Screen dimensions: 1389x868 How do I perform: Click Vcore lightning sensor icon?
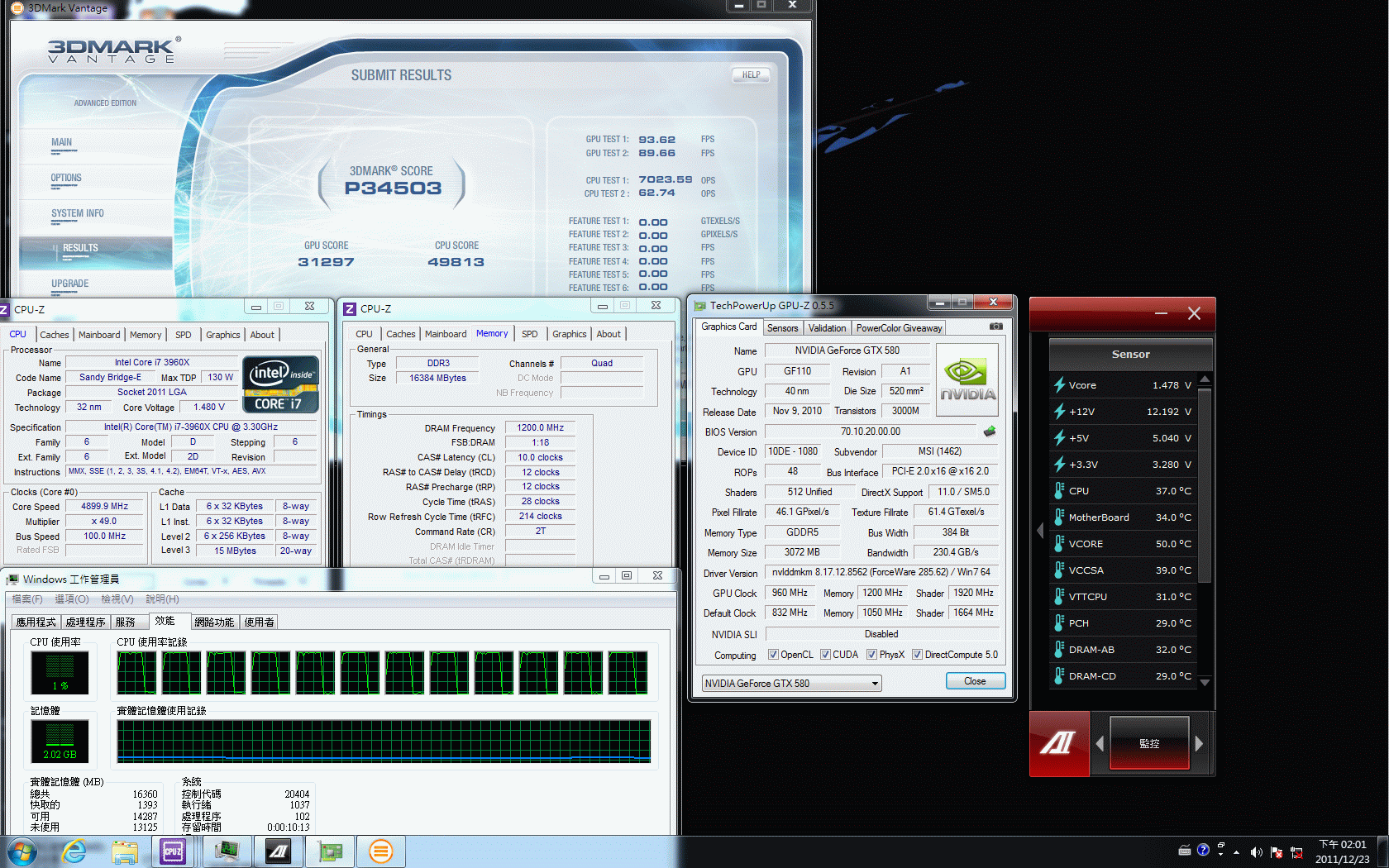pos(1059,384)
